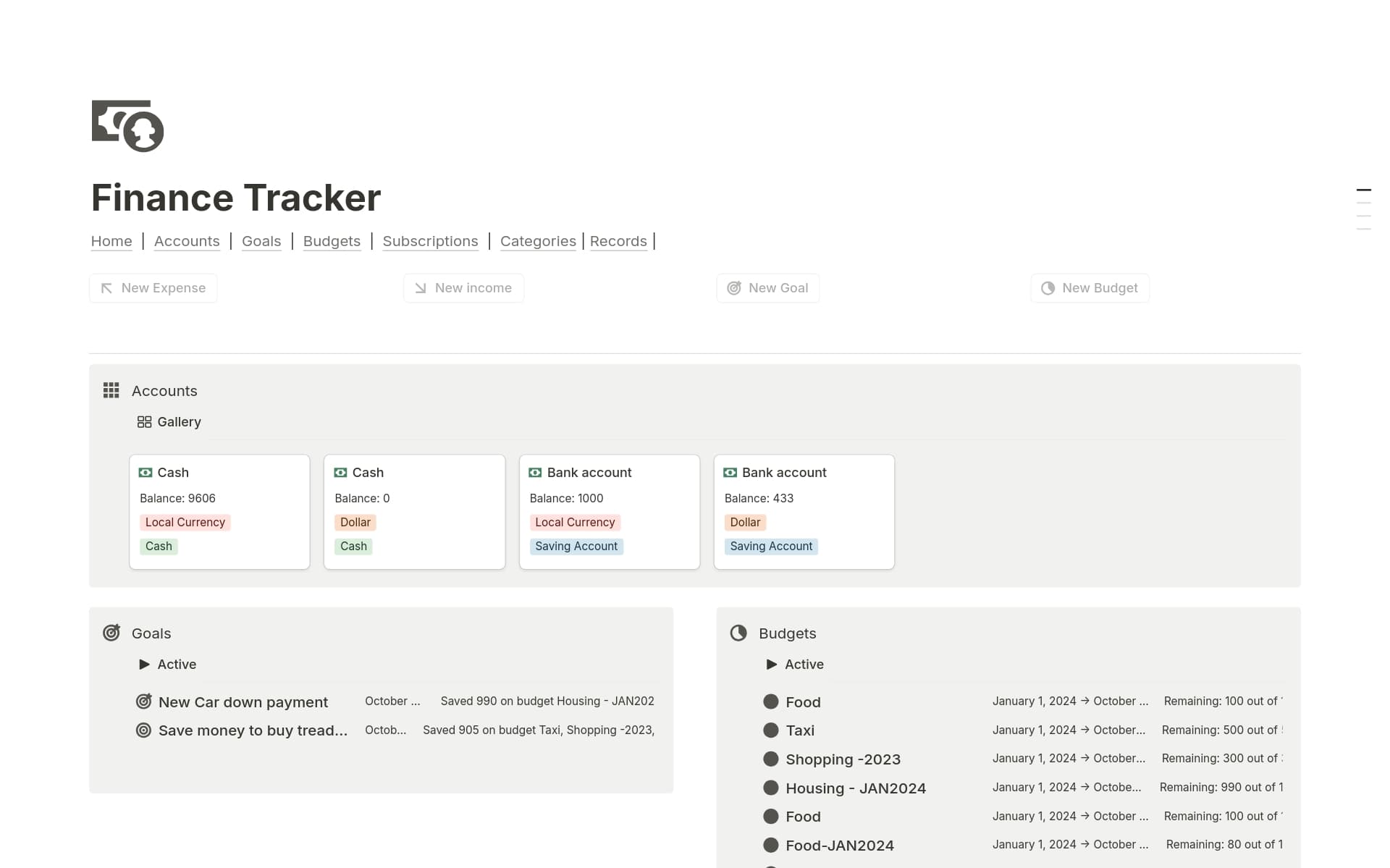This screenshot has height=868, width=1390.
Task: Expand the Active toggle under Budgets
Action: click(772, 665)
